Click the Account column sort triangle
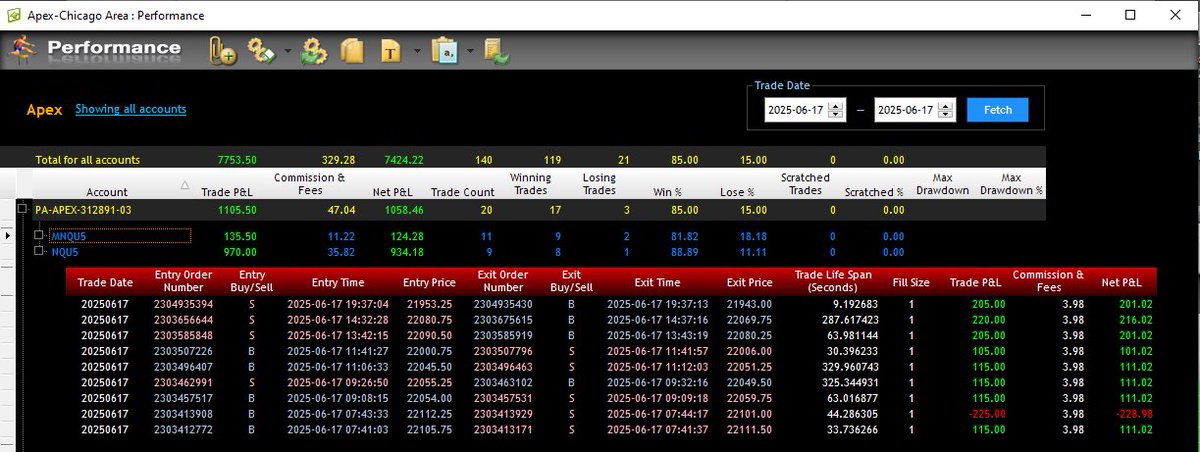Screen dimensions: 1200x452 (184, 185)
